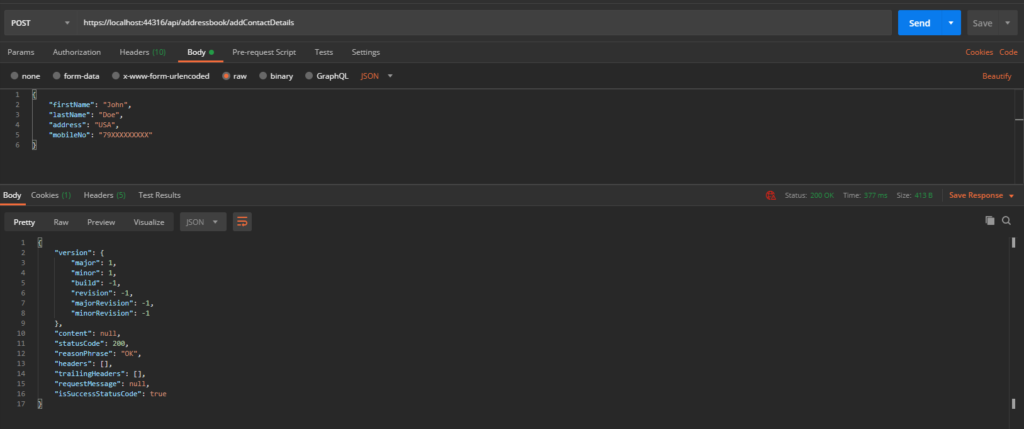Open the Save options dropdown arrow
The image size is (1024, 429).
click(1007, 23)
